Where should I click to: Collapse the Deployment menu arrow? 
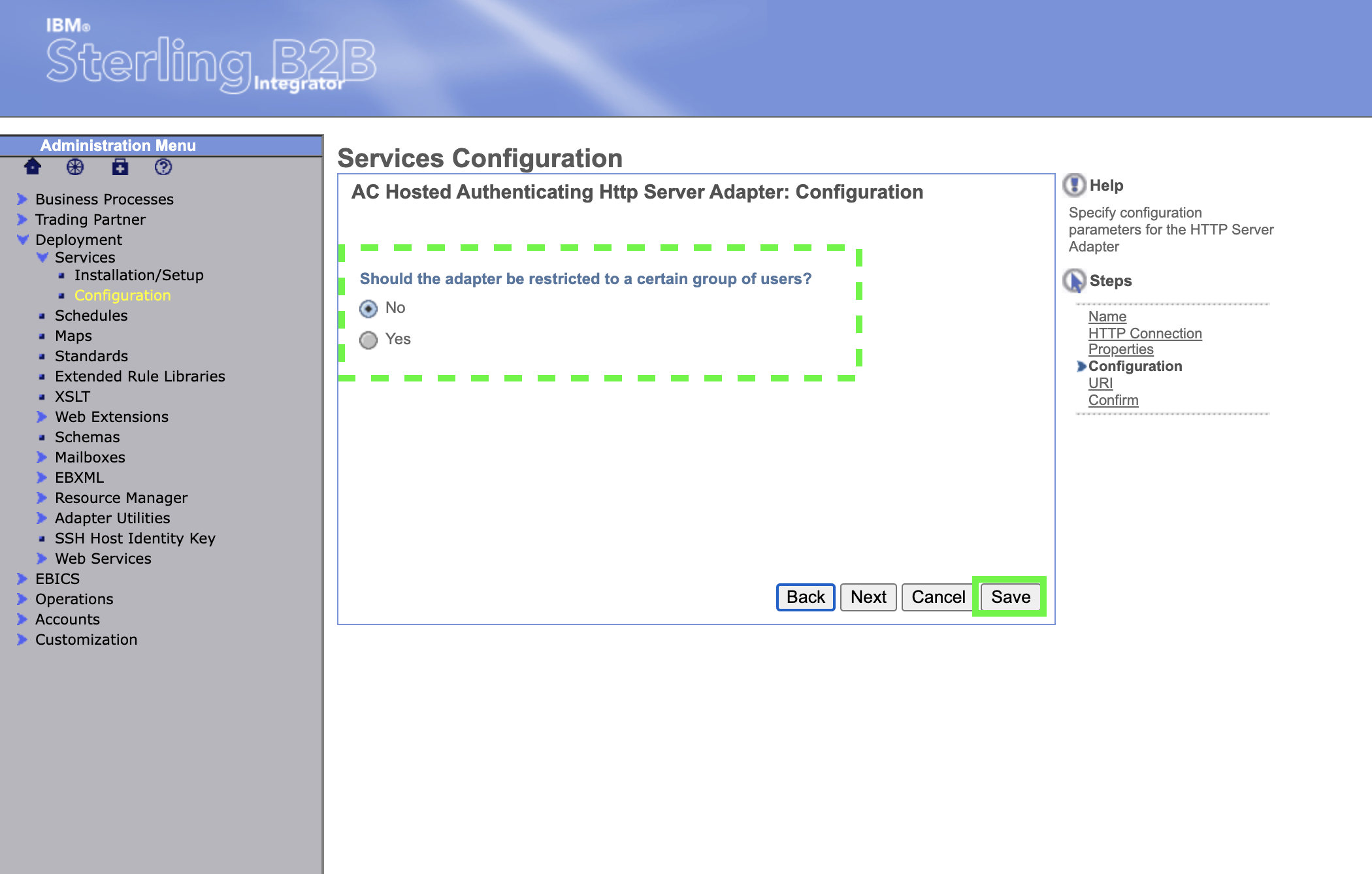point(22,240)
